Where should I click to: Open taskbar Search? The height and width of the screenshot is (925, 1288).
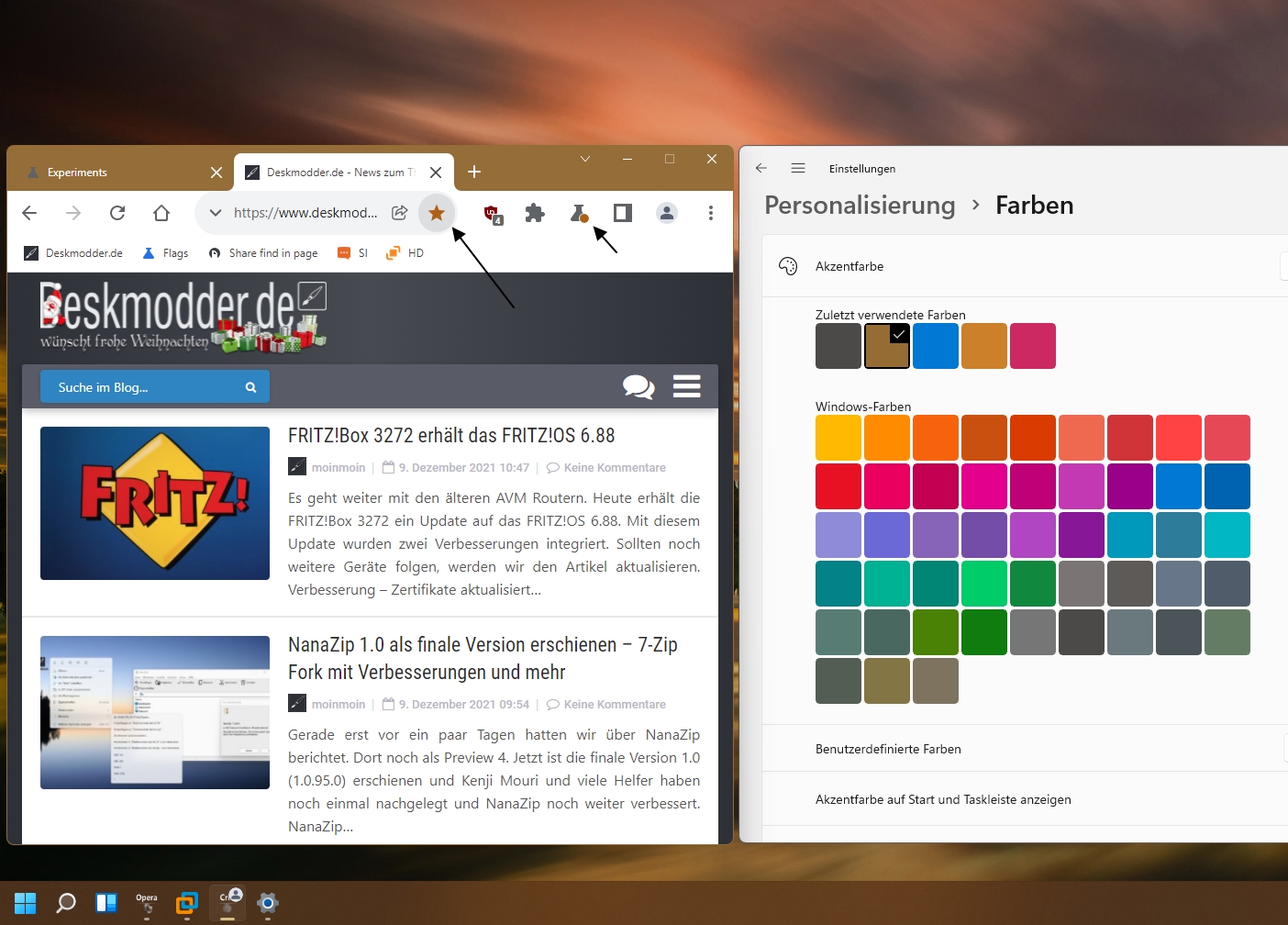pos(66,903)
